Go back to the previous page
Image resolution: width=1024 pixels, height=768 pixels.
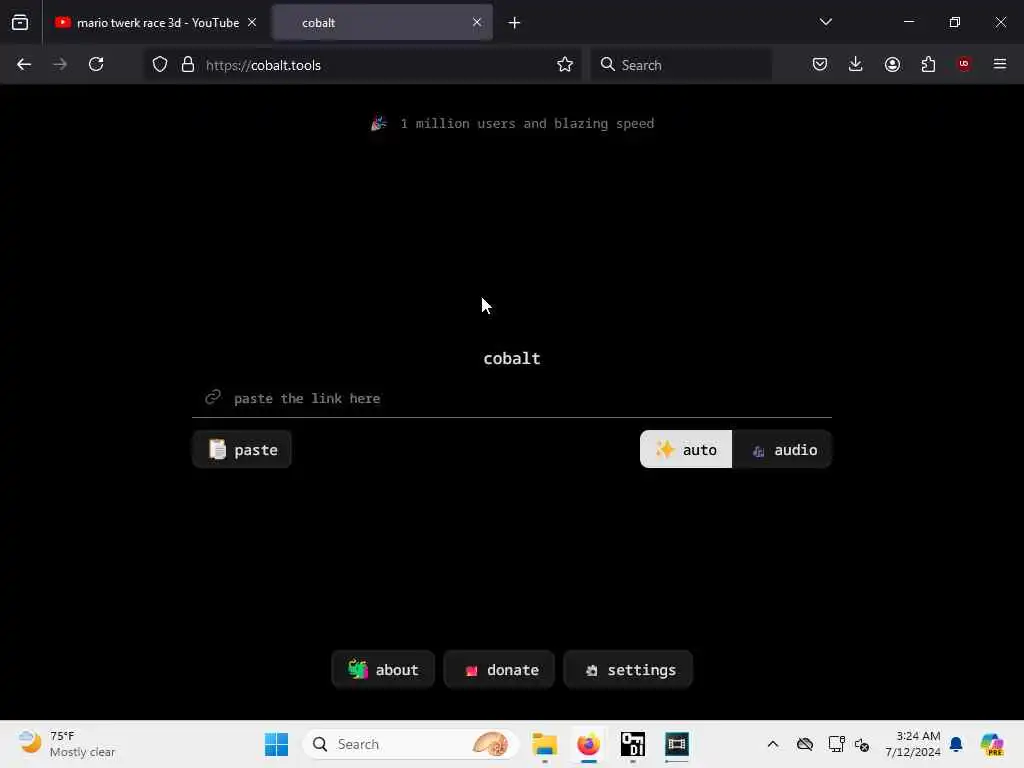[24, 64]
